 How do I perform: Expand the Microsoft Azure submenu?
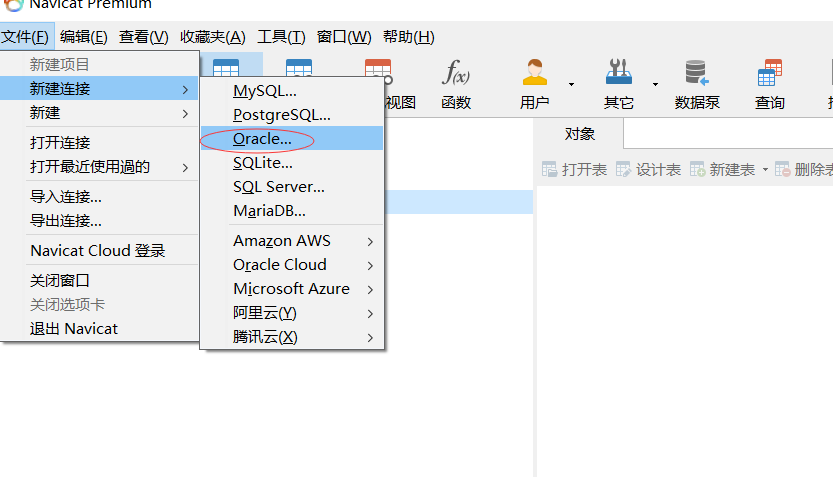coord(370,289)
